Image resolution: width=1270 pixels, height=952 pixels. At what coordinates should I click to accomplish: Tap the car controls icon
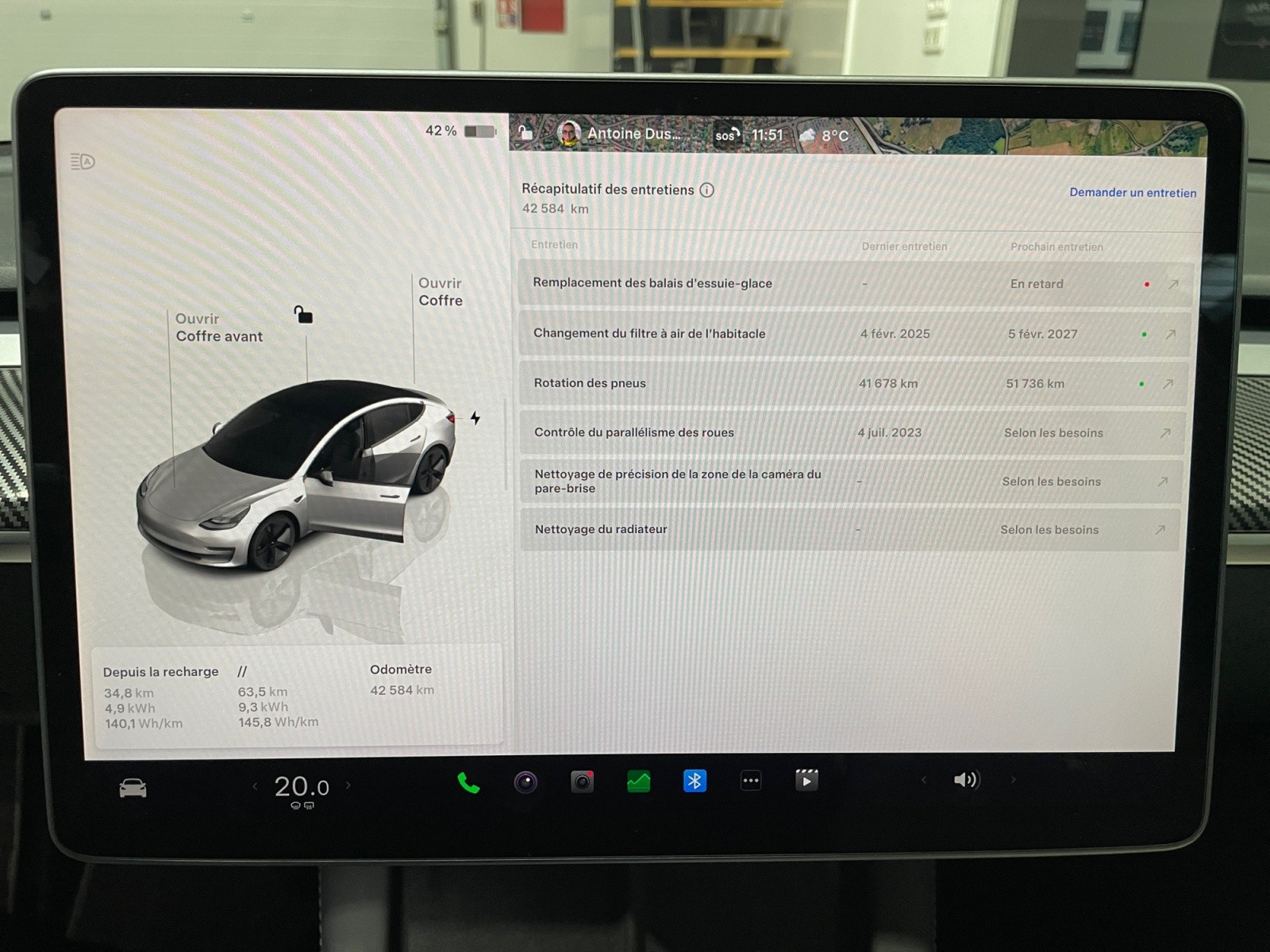point(133,789)
